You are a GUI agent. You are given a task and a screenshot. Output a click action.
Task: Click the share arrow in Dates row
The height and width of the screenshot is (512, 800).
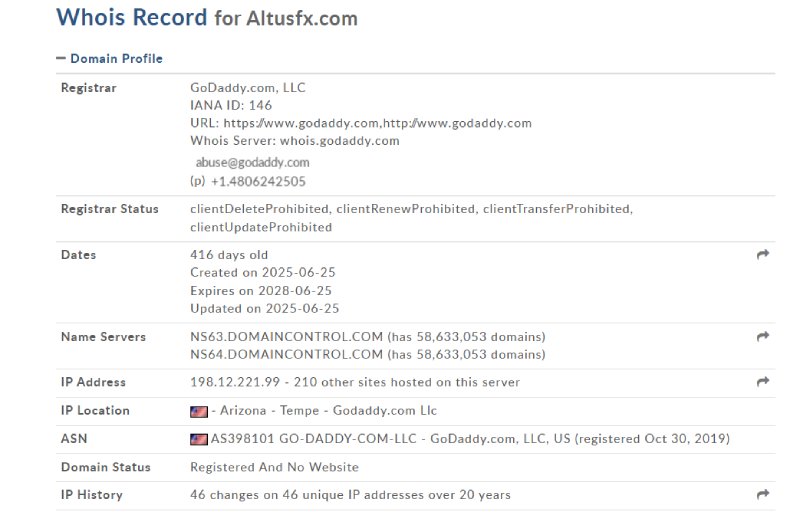point(763,254)
